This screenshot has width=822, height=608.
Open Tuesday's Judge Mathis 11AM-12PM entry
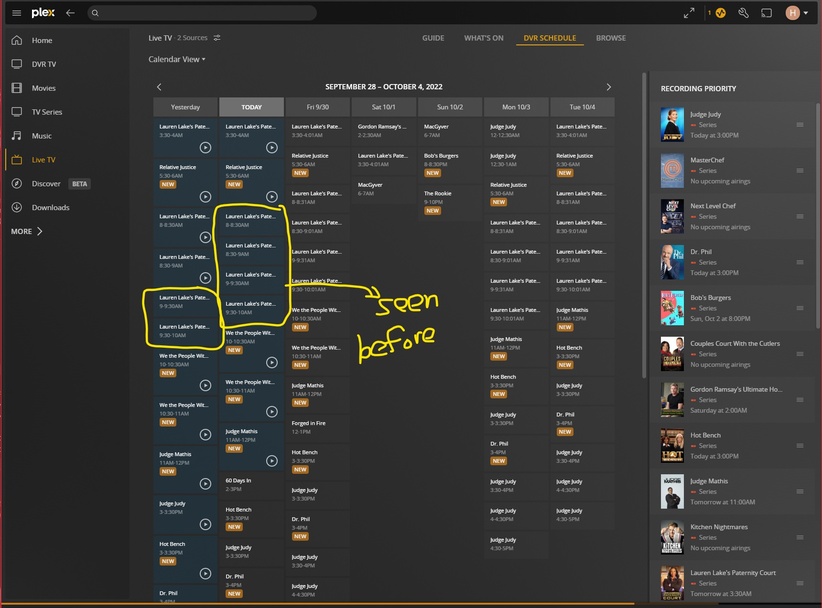582,319
